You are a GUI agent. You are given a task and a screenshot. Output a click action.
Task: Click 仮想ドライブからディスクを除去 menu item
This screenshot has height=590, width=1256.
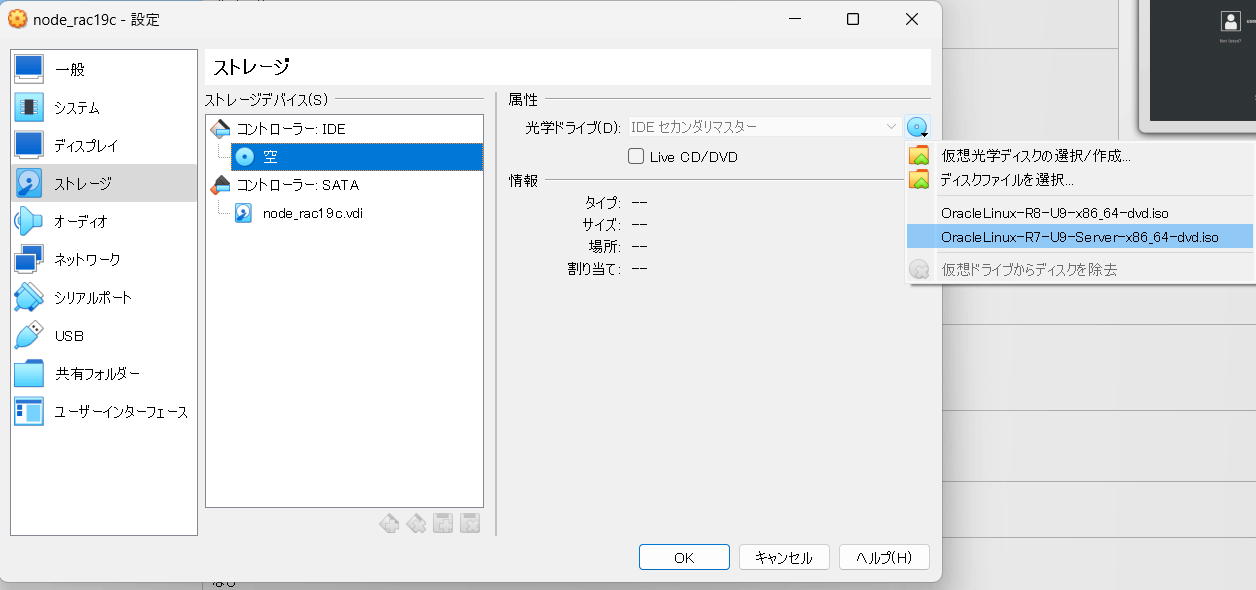coord(1079,270)
